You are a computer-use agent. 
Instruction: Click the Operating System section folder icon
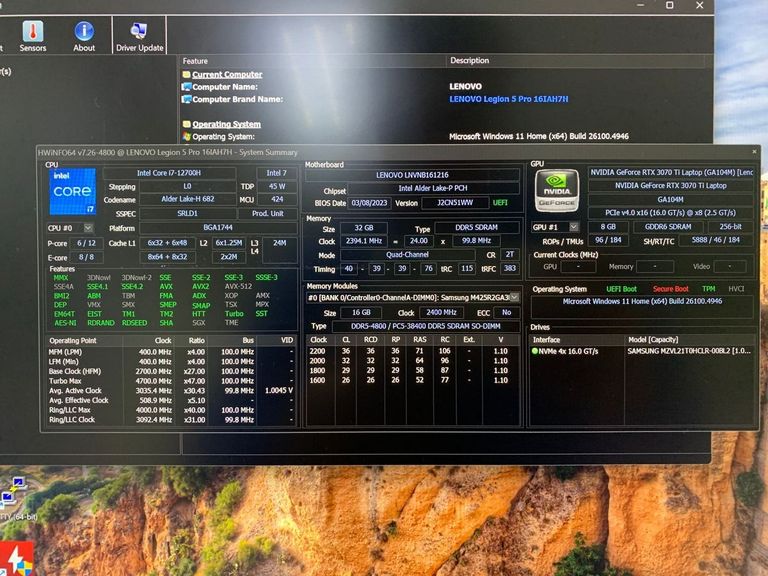(186, 124)
